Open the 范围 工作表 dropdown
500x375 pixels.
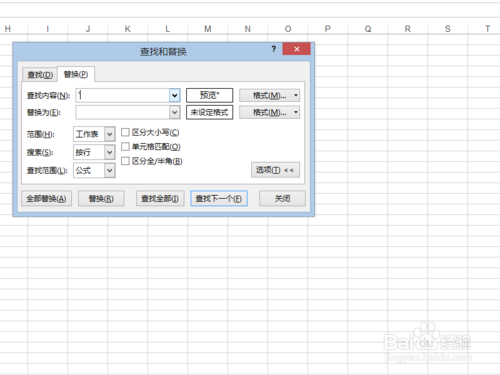point(94,134)
